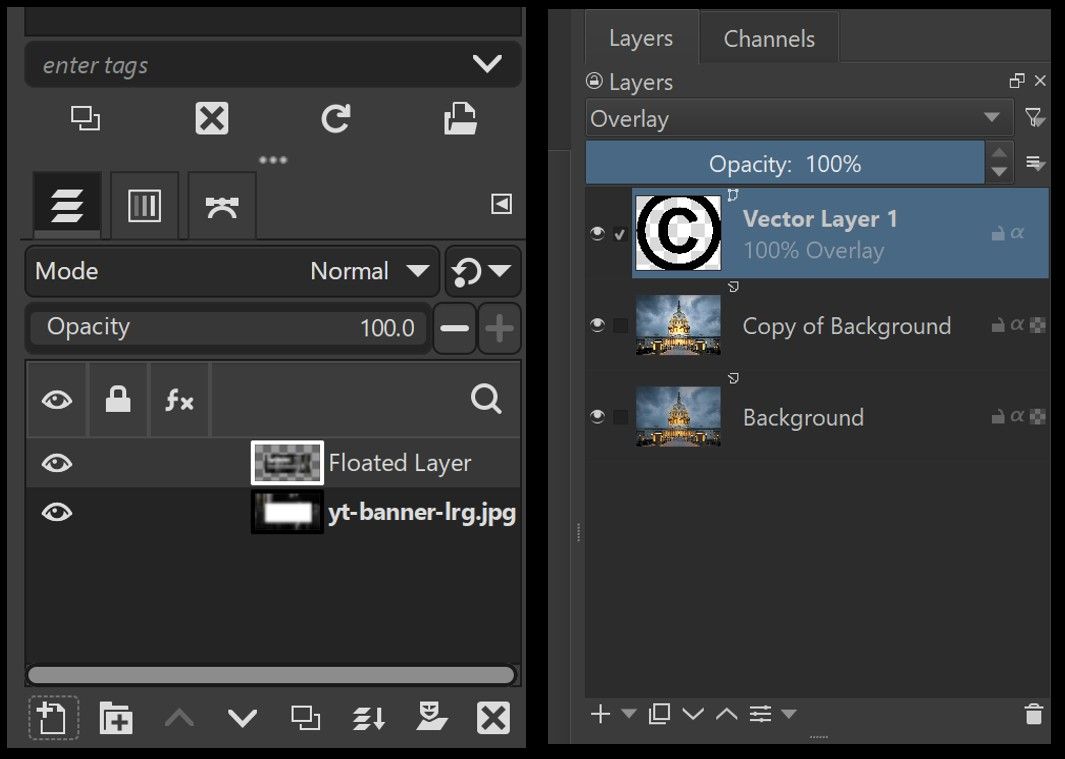
Task: Click the yt-banner-lrg.jpg layer thumbnail
Action: point(287,512)
